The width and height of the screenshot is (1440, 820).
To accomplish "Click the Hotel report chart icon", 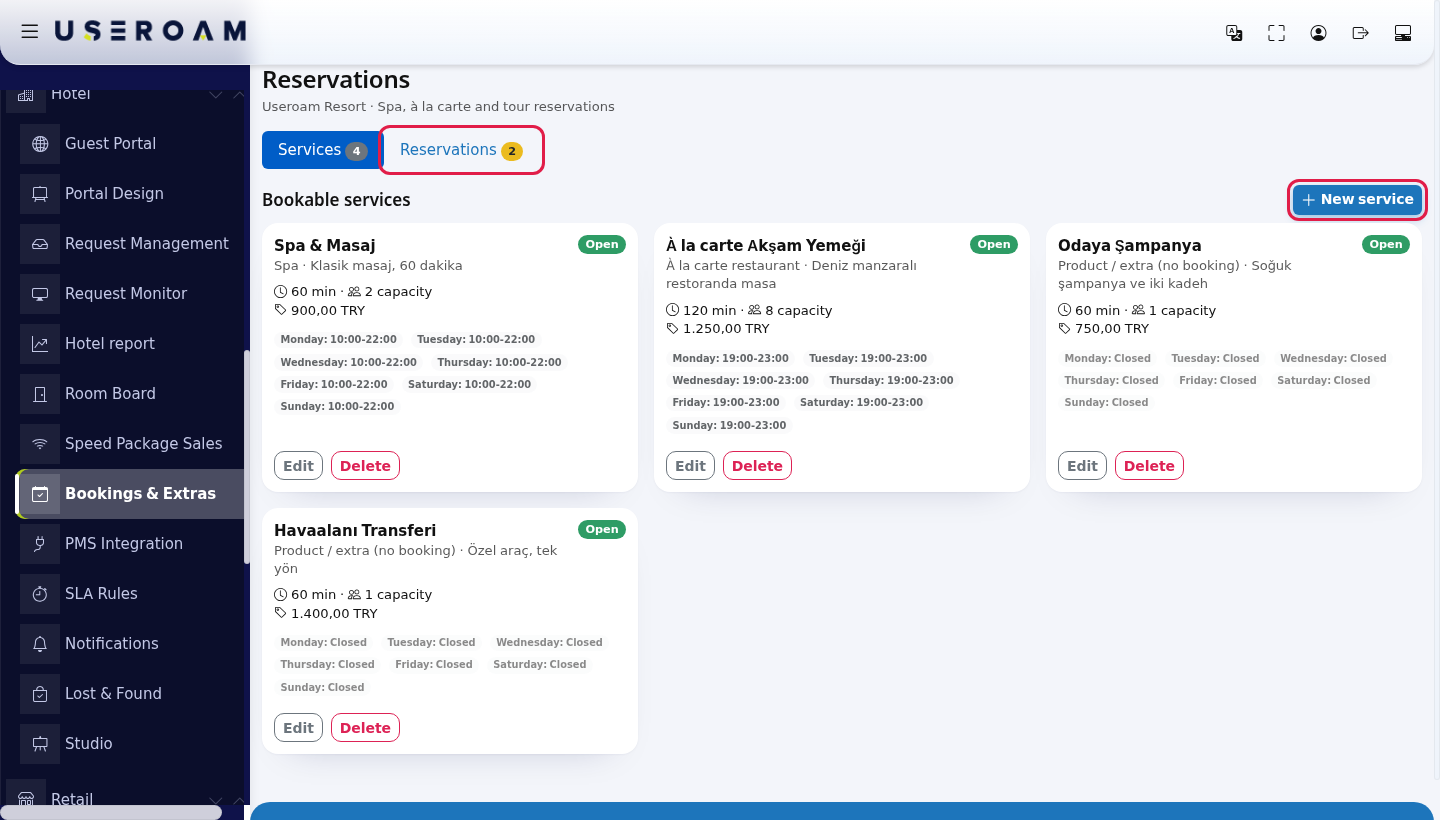I will point(40,344).
